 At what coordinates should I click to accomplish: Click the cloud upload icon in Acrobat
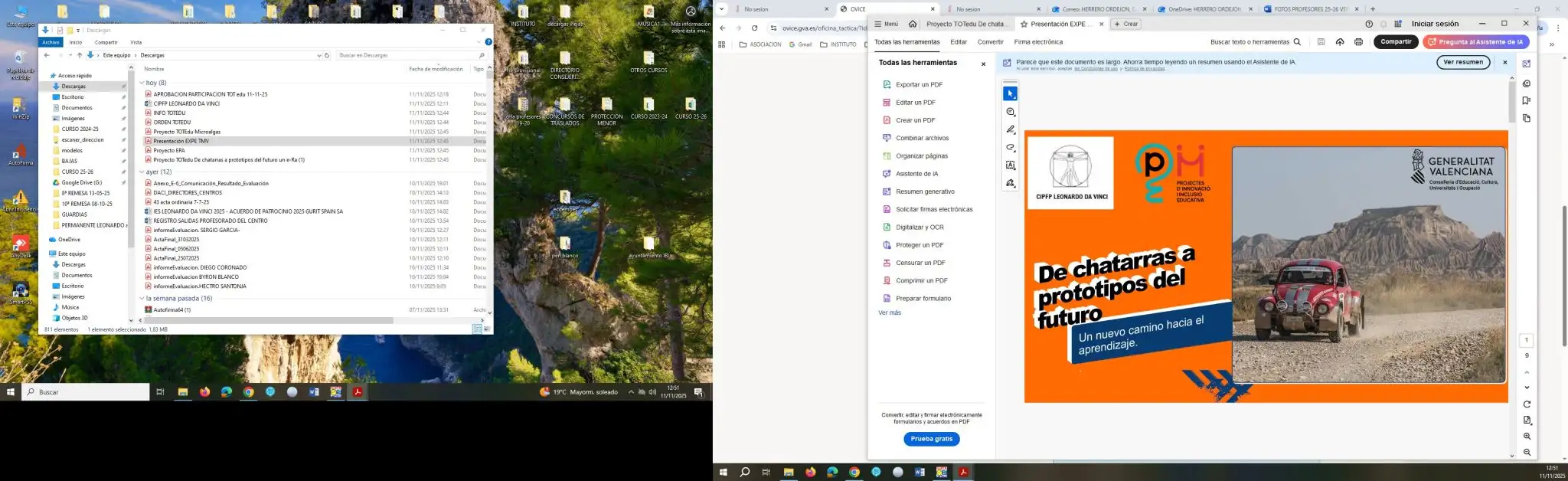click(x=1340, y=42)
